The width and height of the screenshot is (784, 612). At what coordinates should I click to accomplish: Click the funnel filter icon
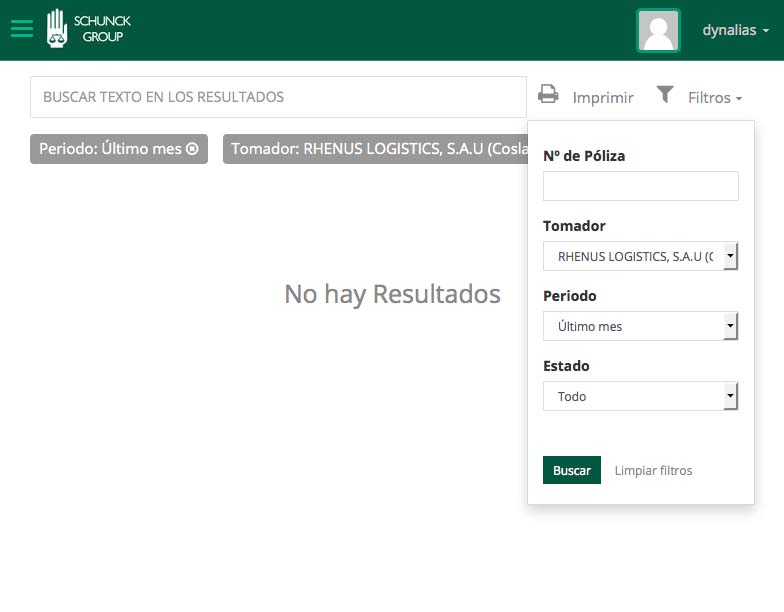click(x=665, y=94)
